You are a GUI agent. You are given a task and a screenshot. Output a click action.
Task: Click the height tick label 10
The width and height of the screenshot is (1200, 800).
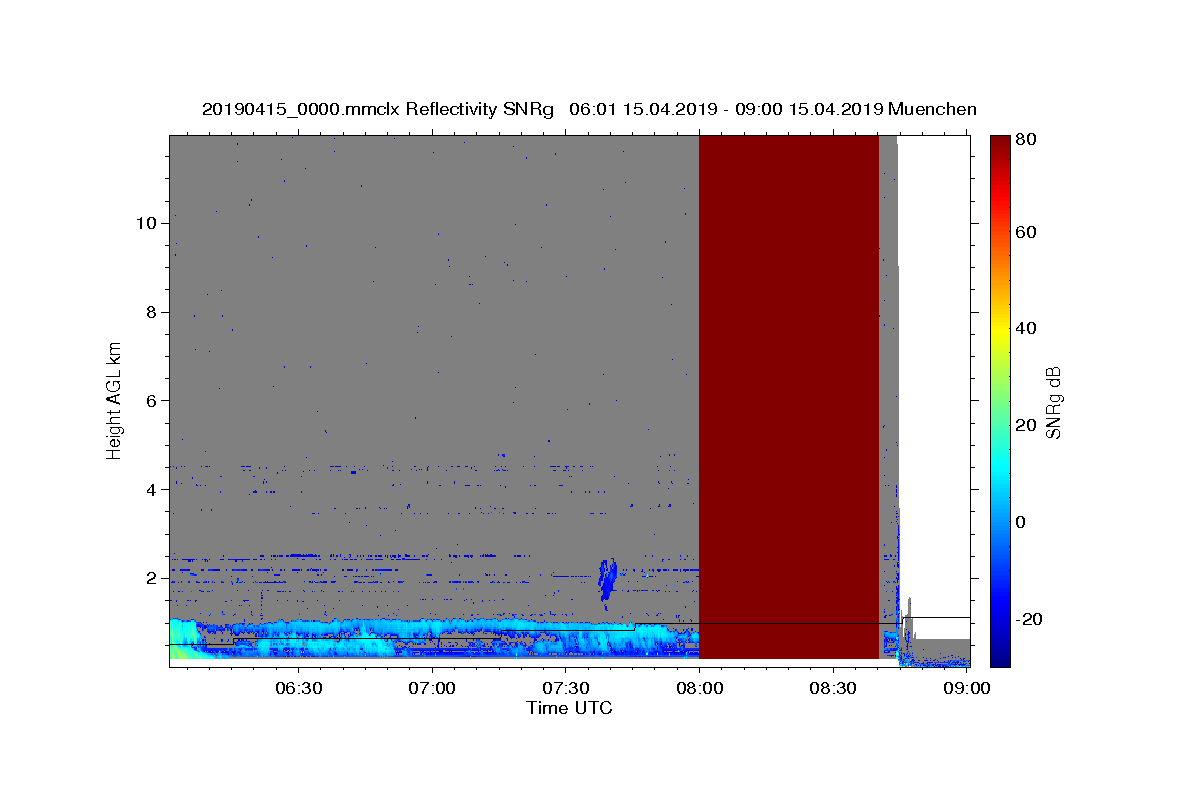149,223
